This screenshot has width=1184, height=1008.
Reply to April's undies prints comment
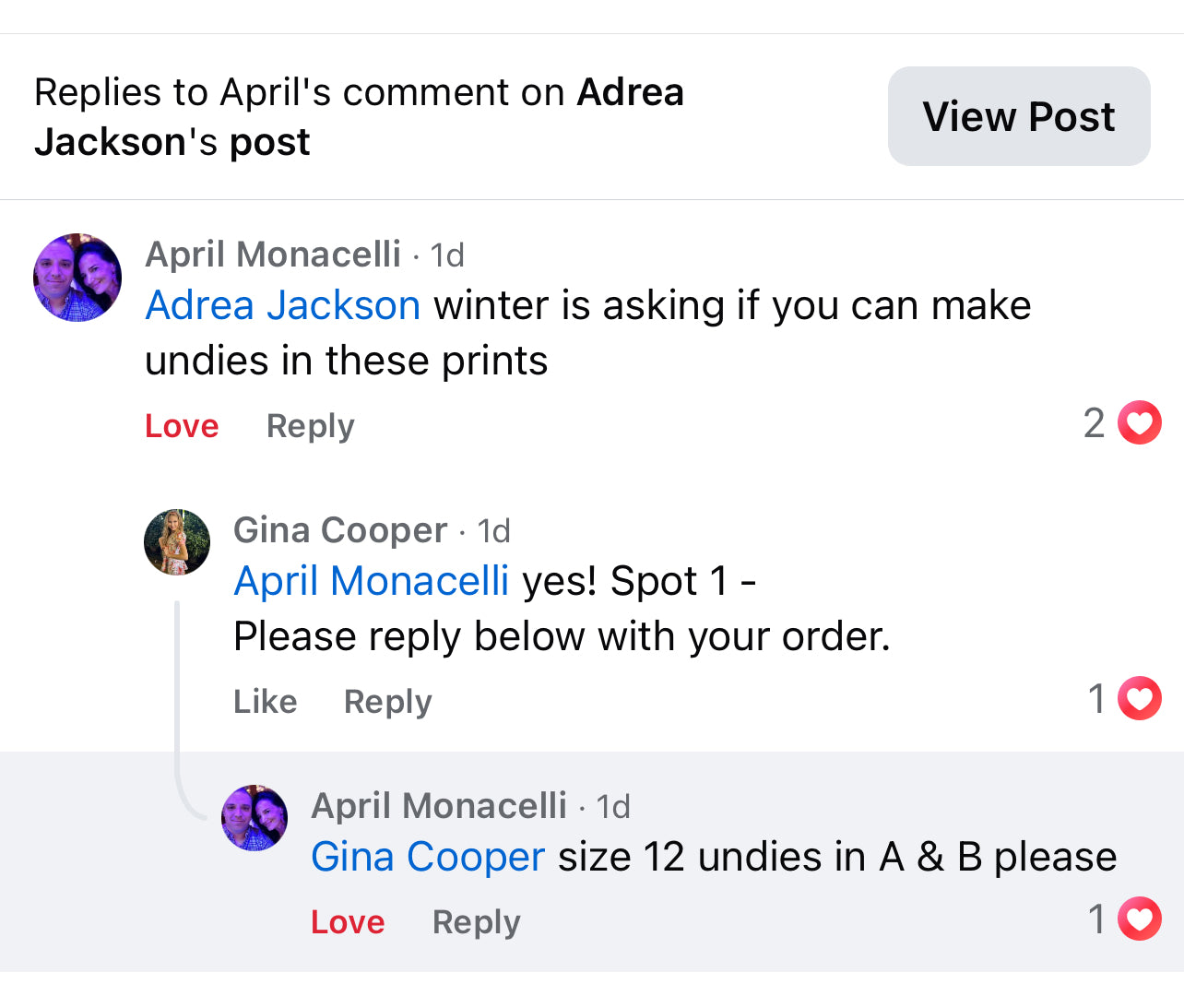click(310, 426)
